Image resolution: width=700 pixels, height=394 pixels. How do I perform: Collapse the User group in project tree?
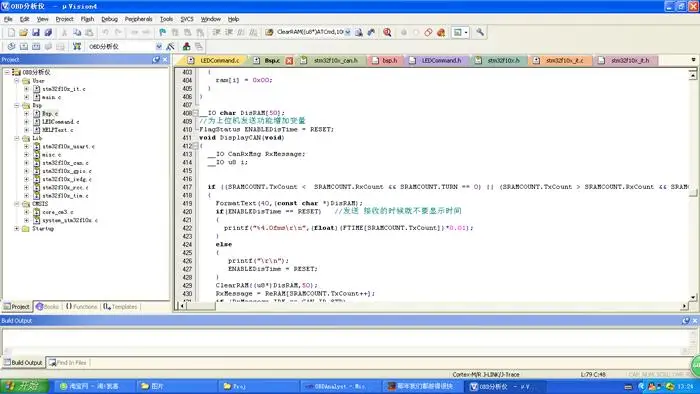(17, 81)
